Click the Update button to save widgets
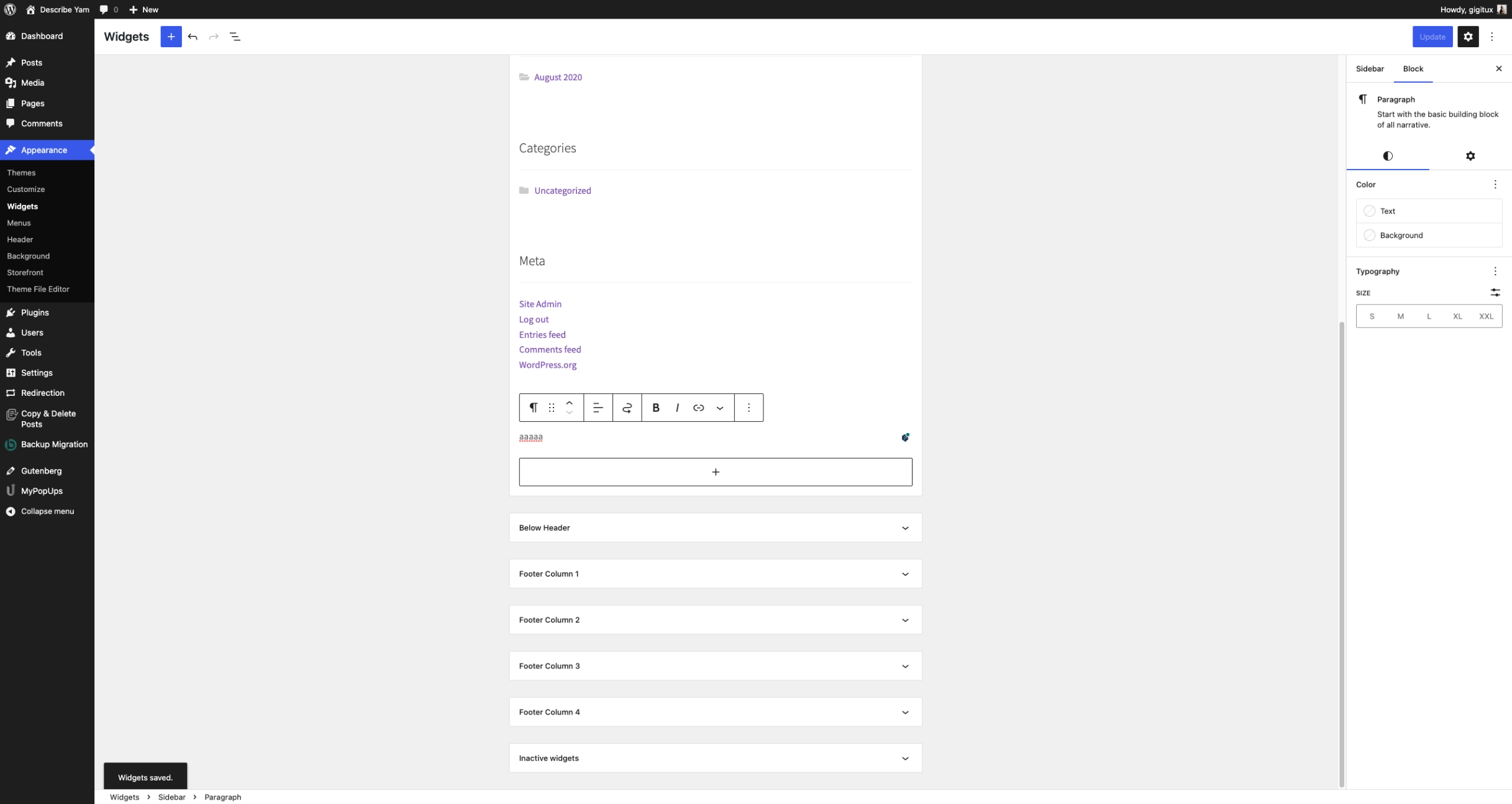Viewport: 1512px width, 804px height. coord(1432,37)
